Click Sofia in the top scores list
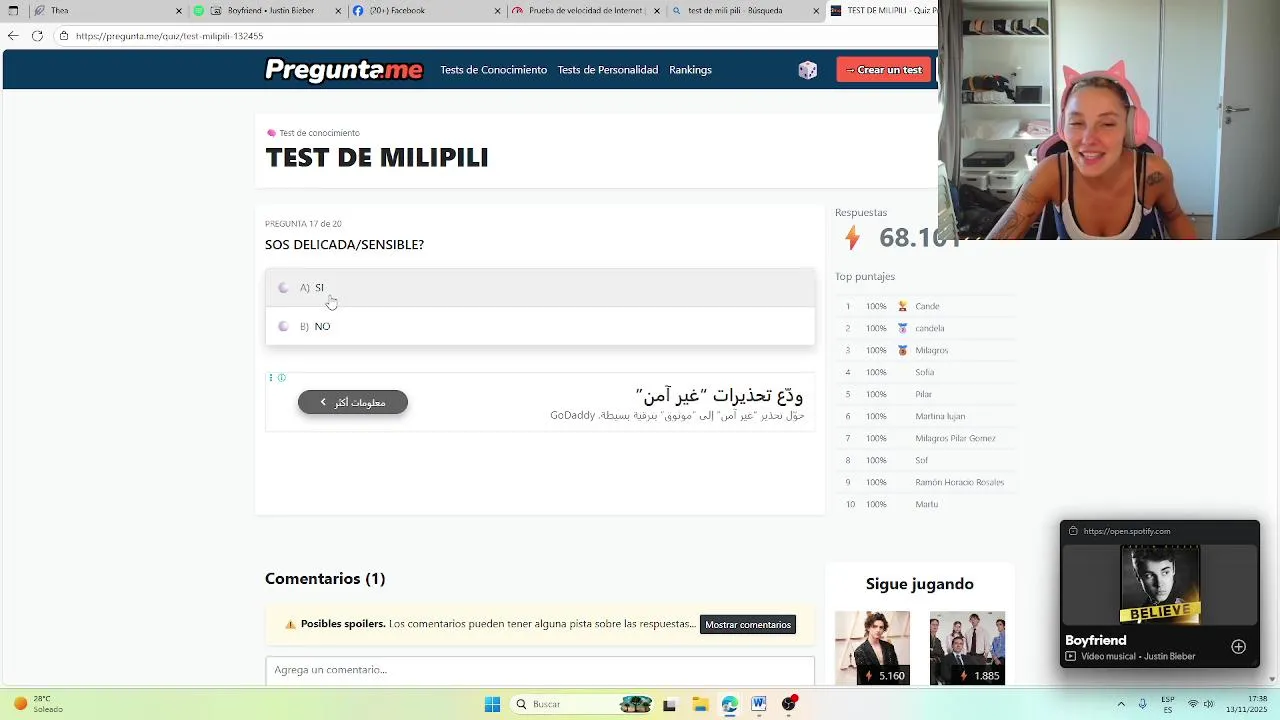1280x720 pixels. tap(925, 372)
